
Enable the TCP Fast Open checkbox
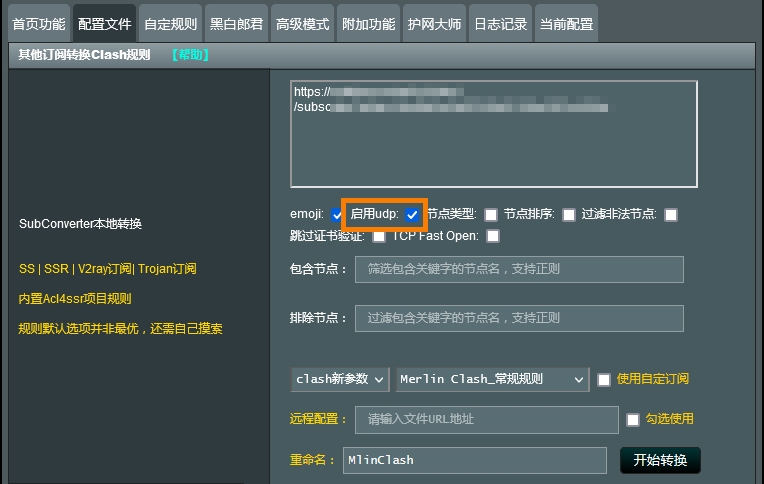click(493, 237)
